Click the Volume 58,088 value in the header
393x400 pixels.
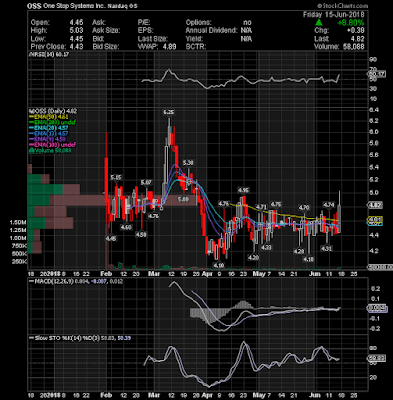pos(354,46)
